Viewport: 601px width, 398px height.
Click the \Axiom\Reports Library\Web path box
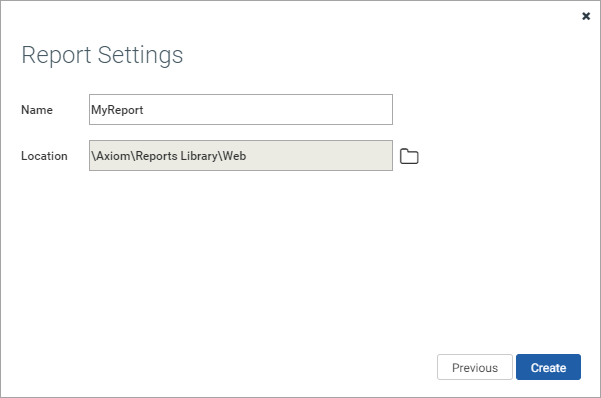click(241, 156)
